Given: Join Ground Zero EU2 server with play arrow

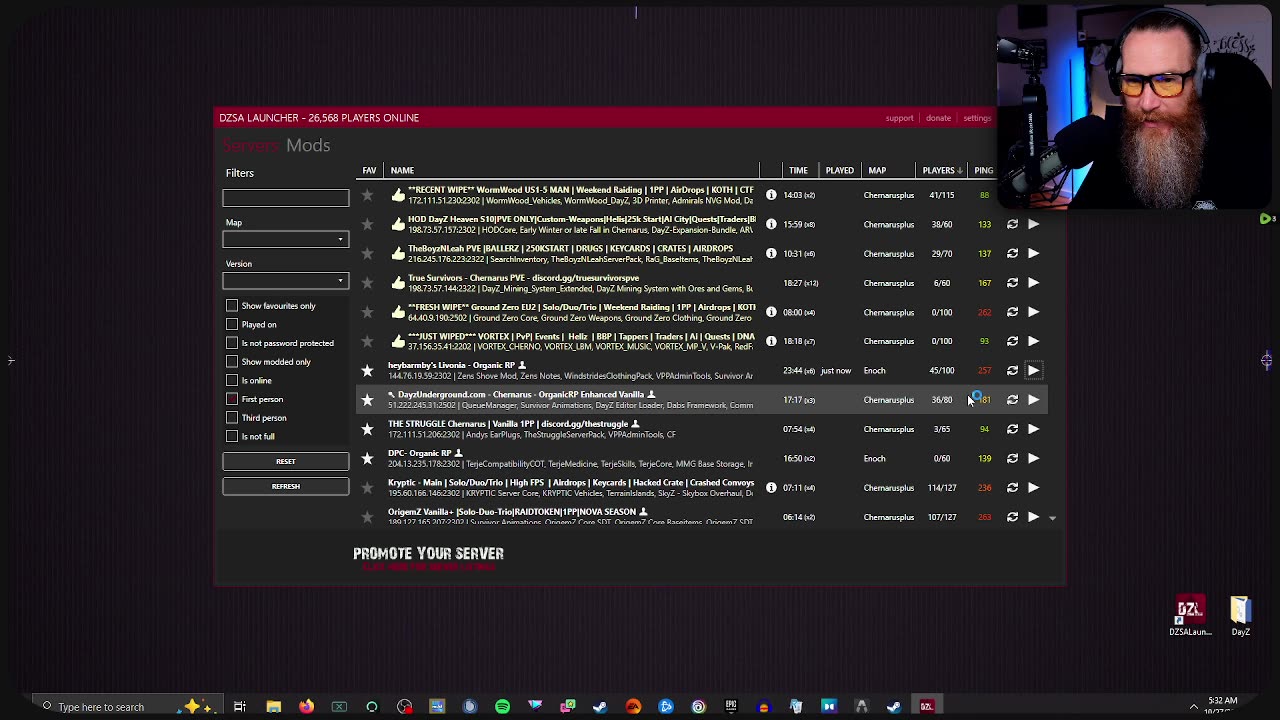Looking at the screenshot, I should 1033,312.
